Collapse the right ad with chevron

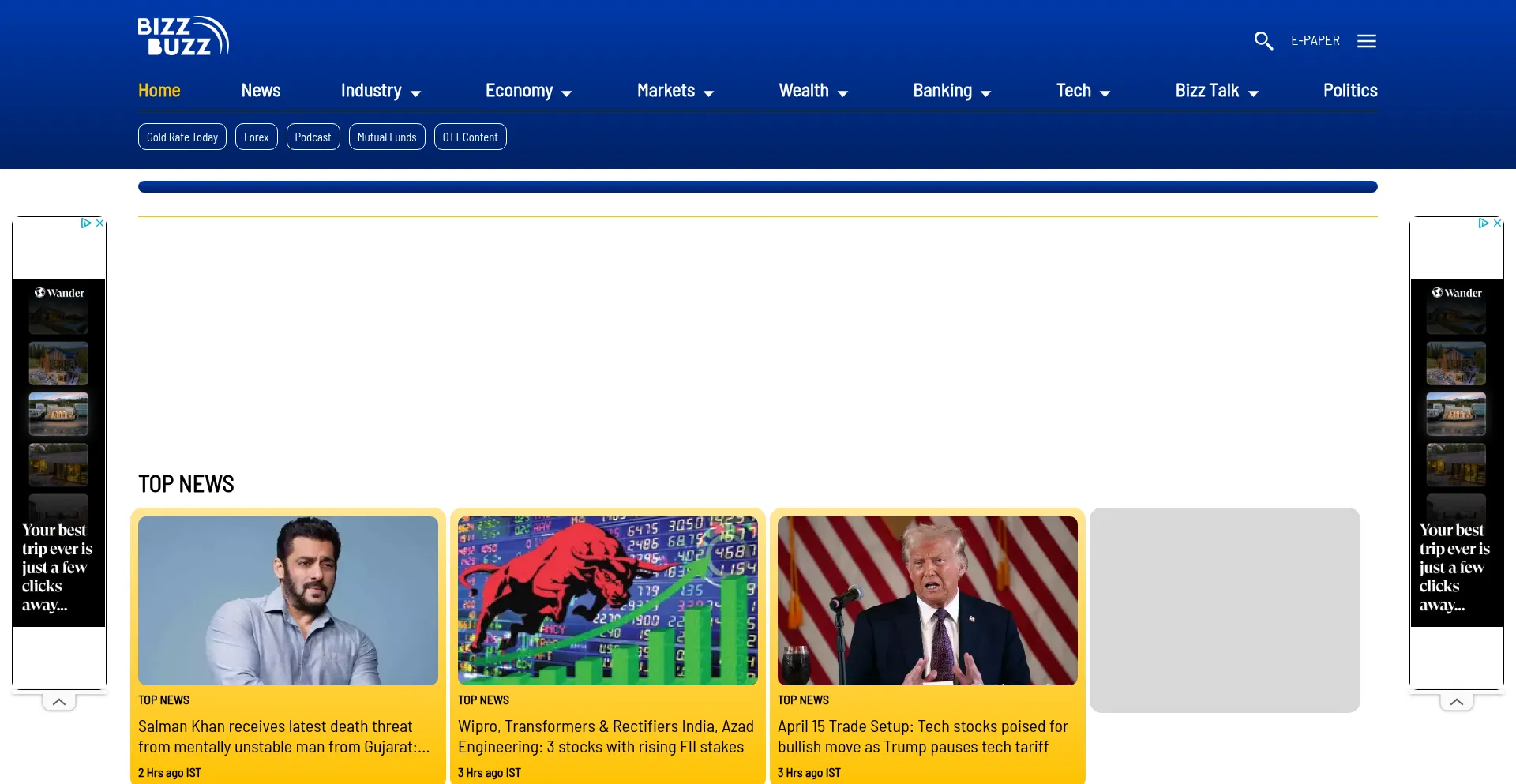[1457, 701]
